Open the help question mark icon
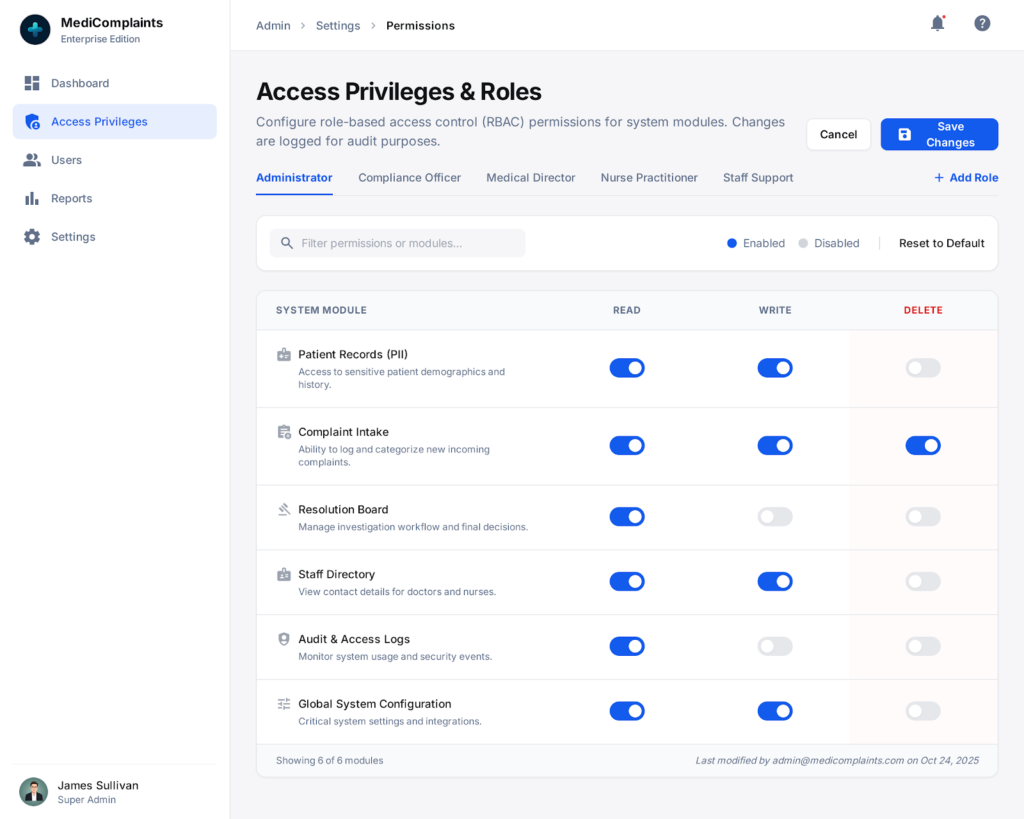This screenshot has height=819, width=1024. point(982,23)
